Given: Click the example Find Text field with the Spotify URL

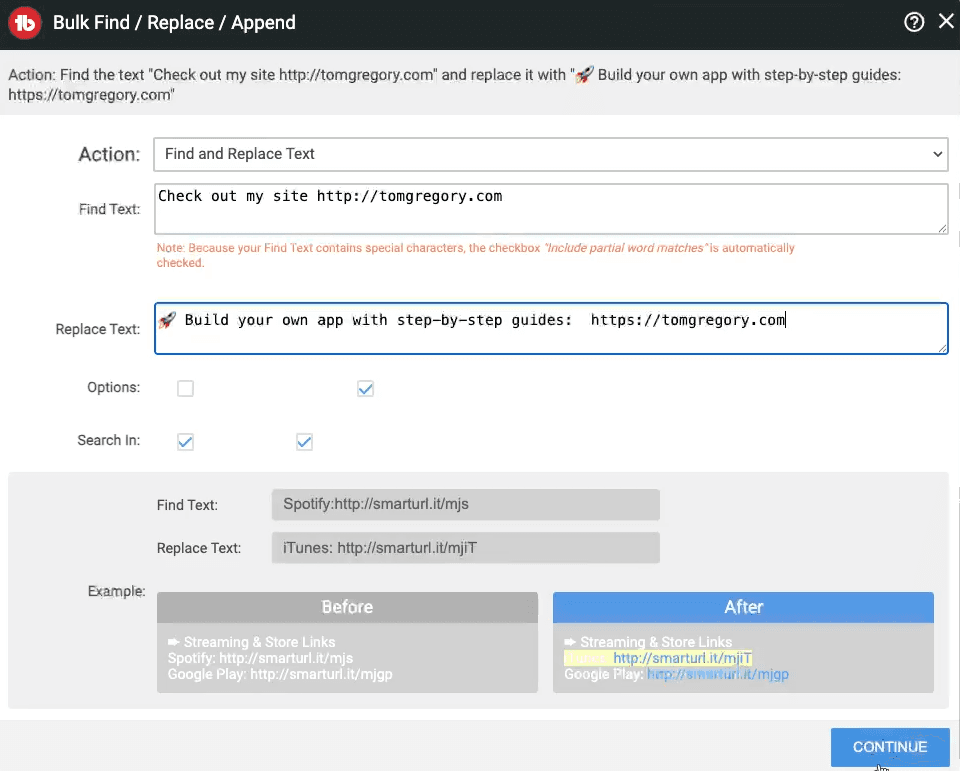Looking at the screenshot, I should click(x=465, y=504).
